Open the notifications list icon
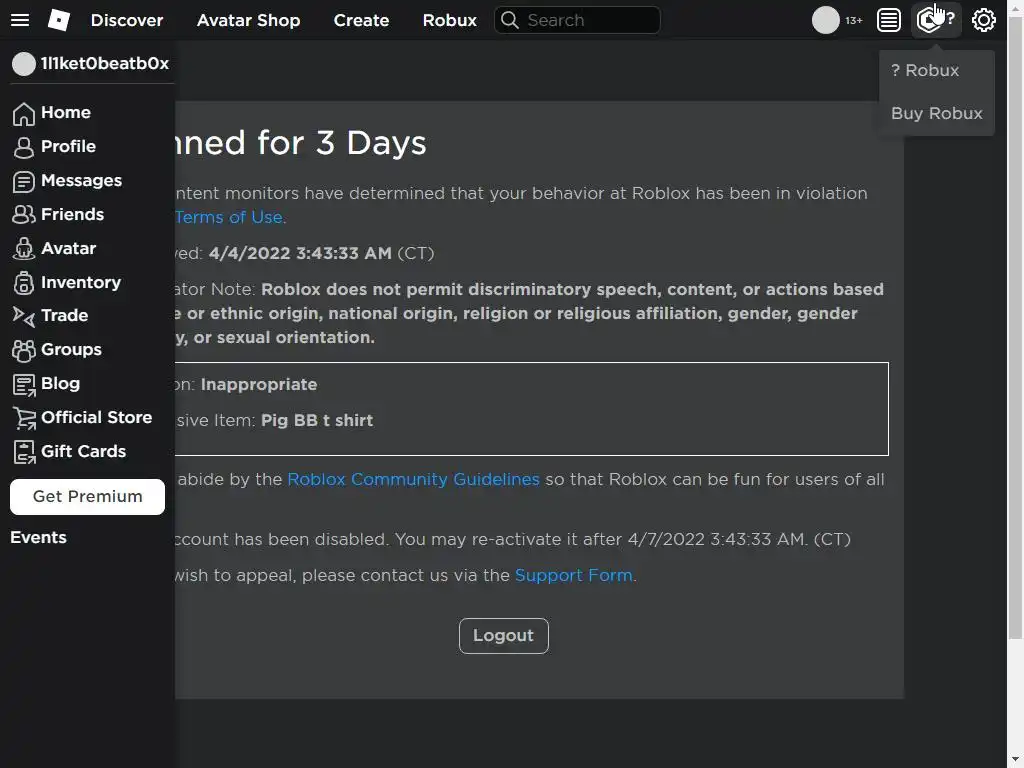Image resolution: width=1024 pixels, height=768 pixels. [888, 20]
